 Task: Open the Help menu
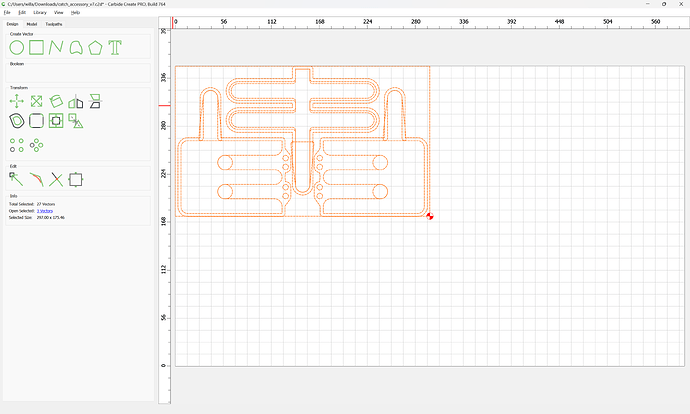pyautogui.click(x=76, y=12)
